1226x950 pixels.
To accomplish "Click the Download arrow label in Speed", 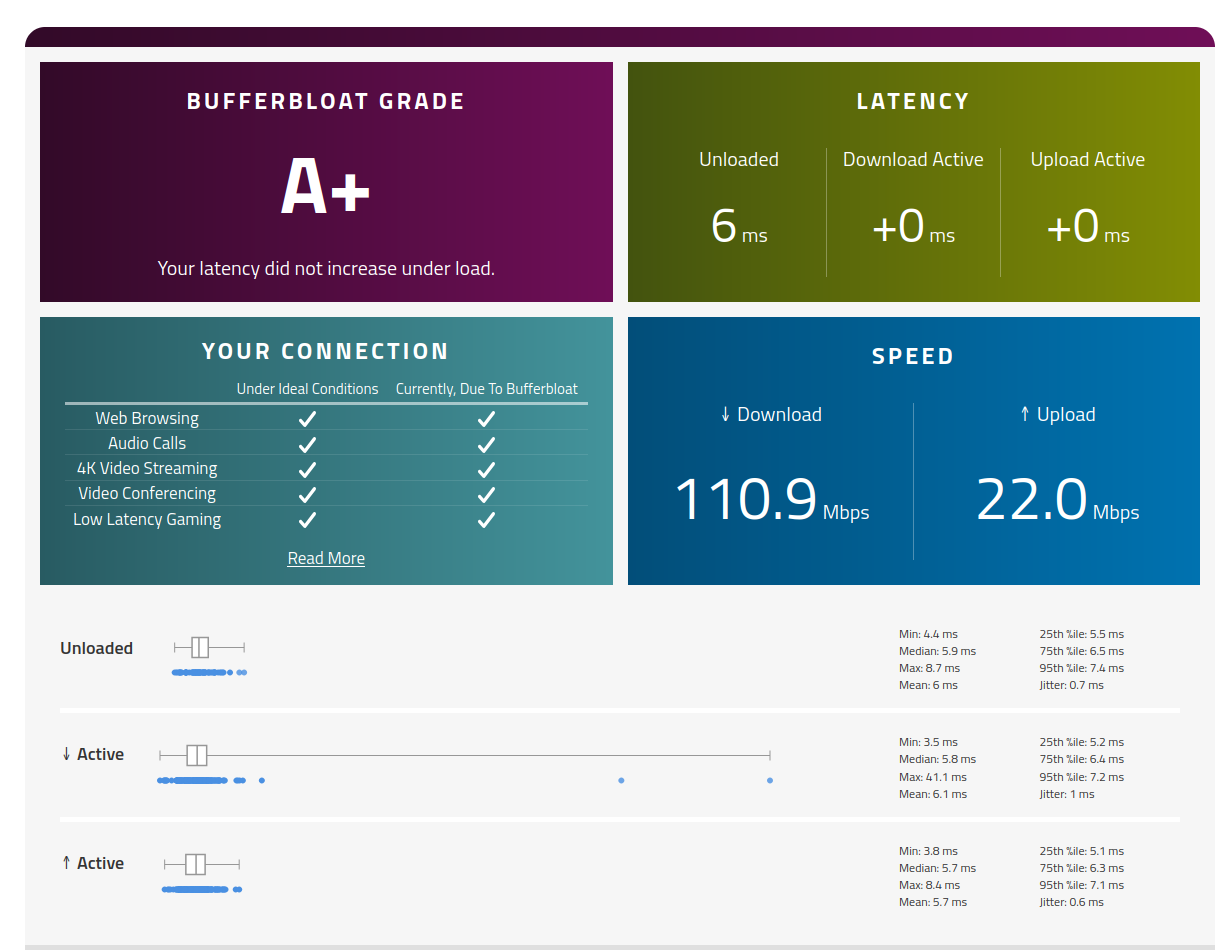I will tap(770, 414).
